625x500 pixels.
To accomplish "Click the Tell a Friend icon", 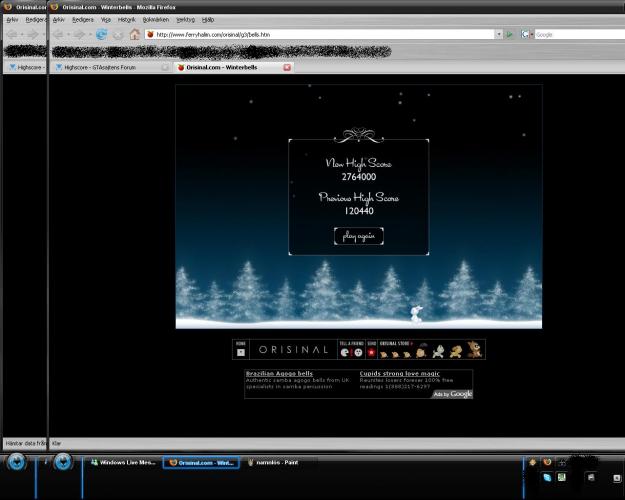I will pos(345,351).
